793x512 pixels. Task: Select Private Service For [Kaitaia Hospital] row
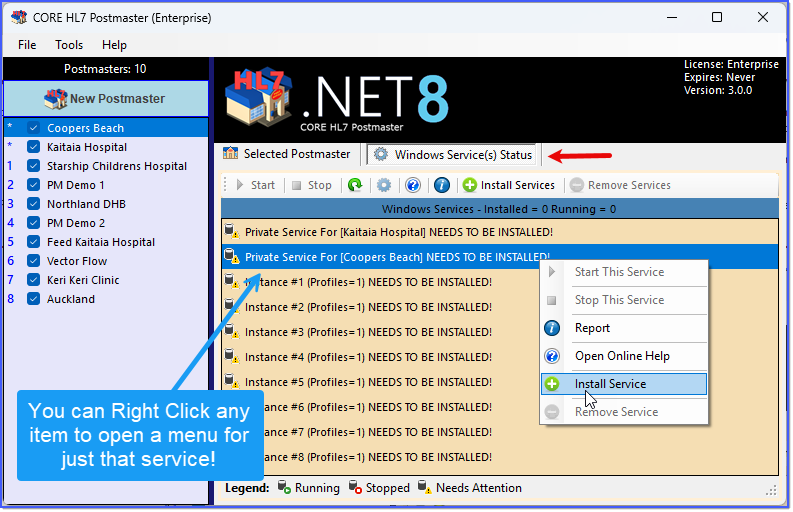click(500, 232)
